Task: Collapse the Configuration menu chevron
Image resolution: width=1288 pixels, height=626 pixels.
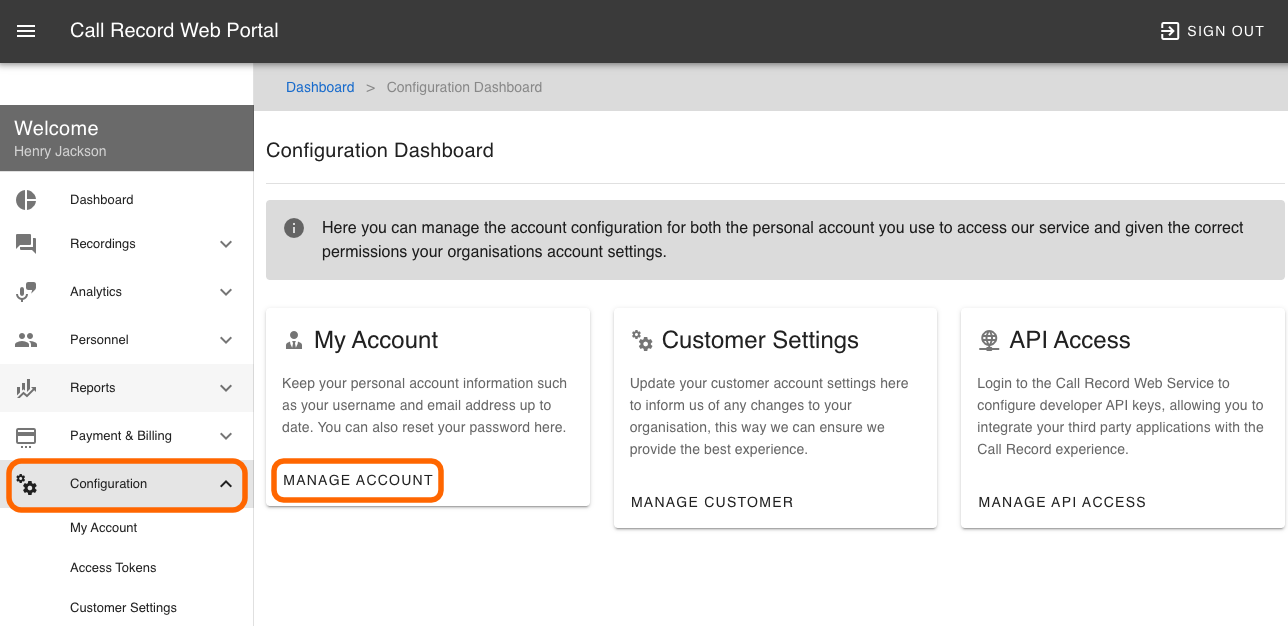Action: pos(226,484)
